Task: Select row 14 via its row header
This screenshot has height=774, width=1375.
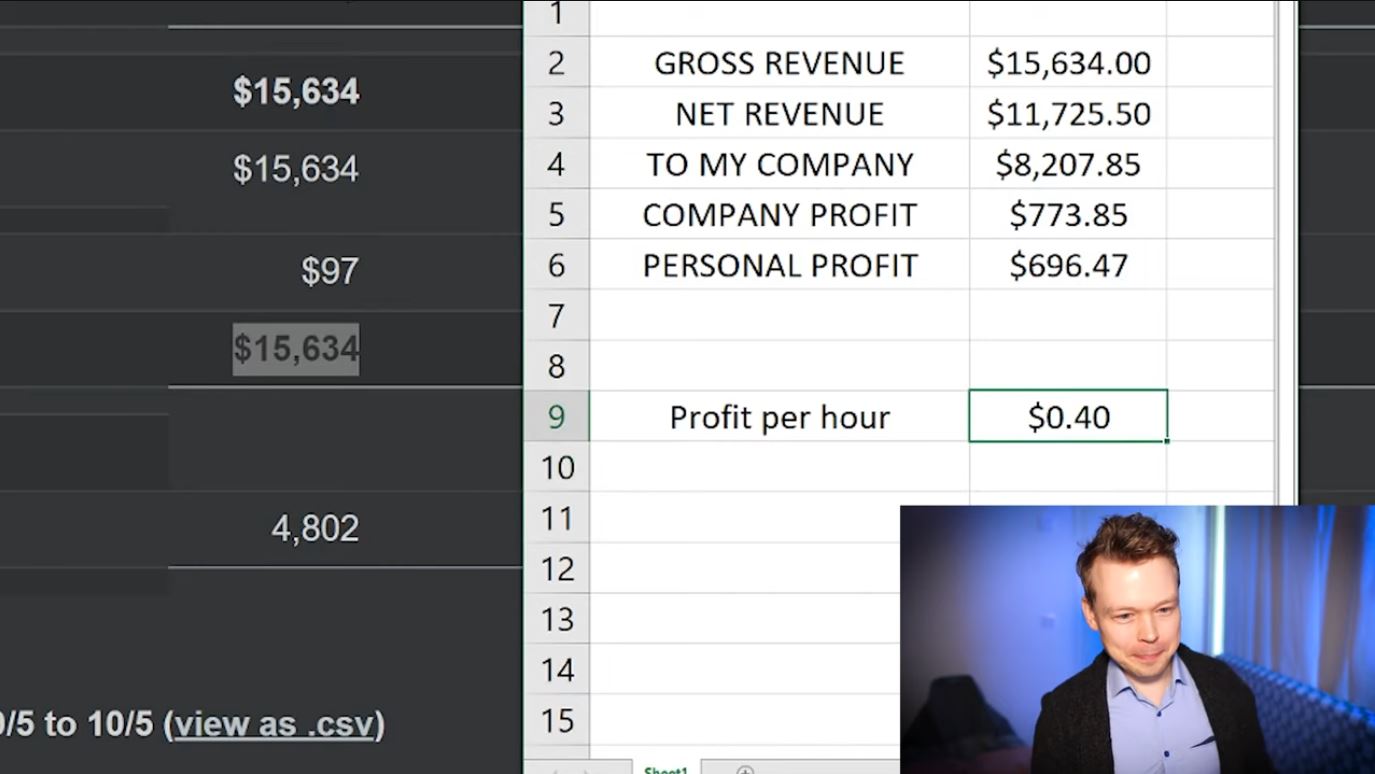Action: (x=556, y=669)
